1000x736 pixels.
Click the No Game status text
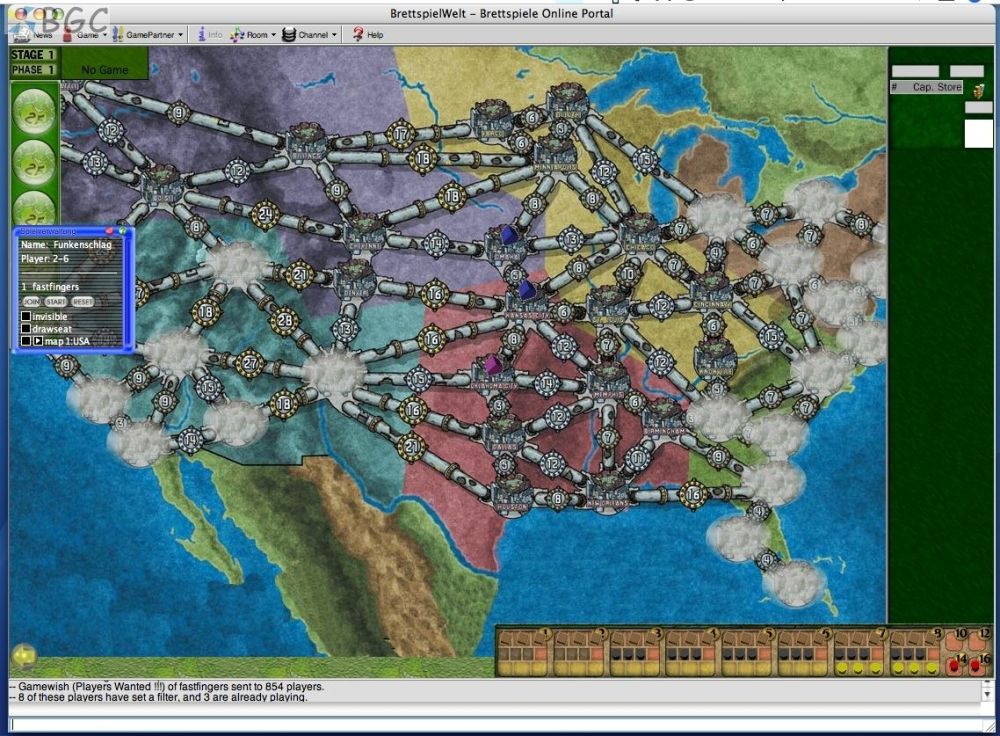[x=105, y=70]
